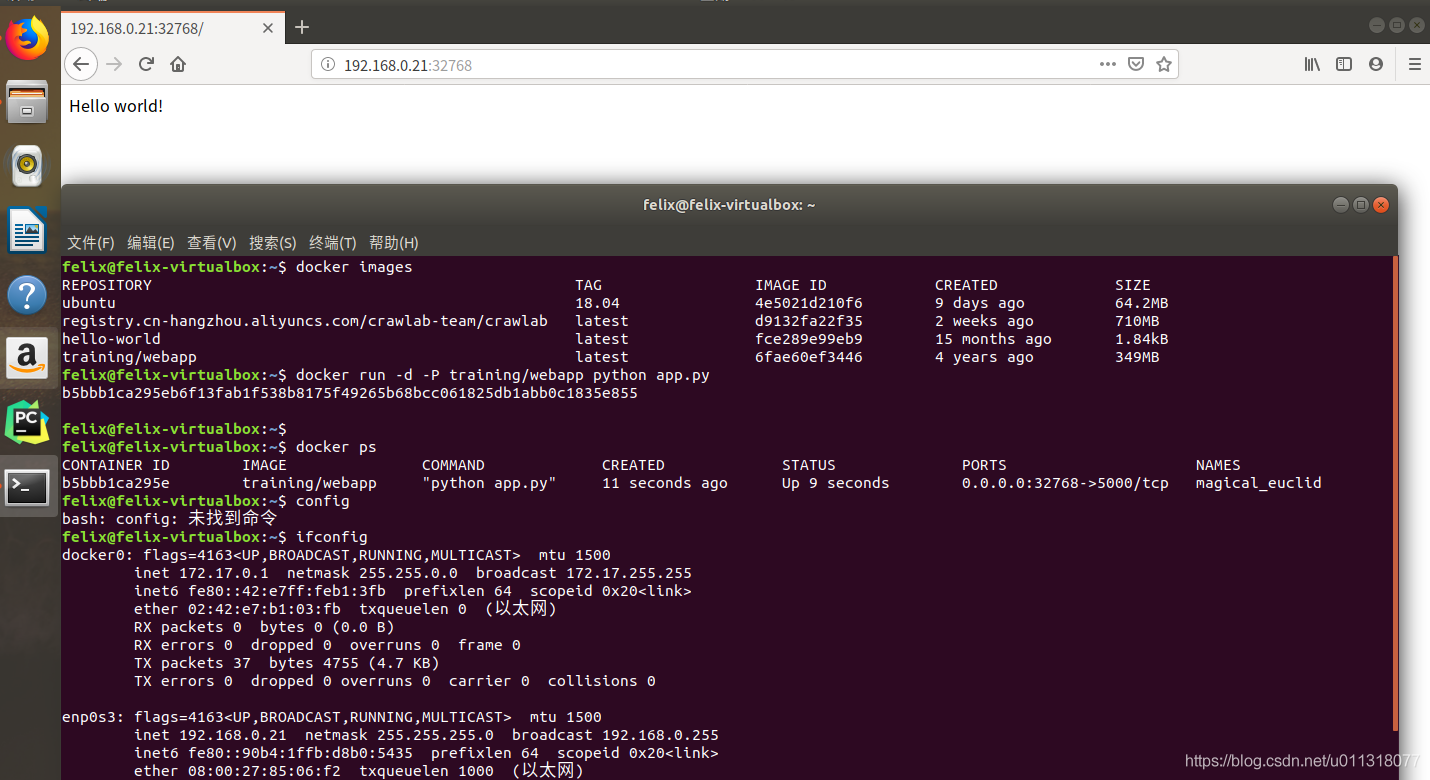The height and width of the screenshot is (780, 1430).
Task: Close the 192.168.0.21:32768 tab
Action: 268,28
